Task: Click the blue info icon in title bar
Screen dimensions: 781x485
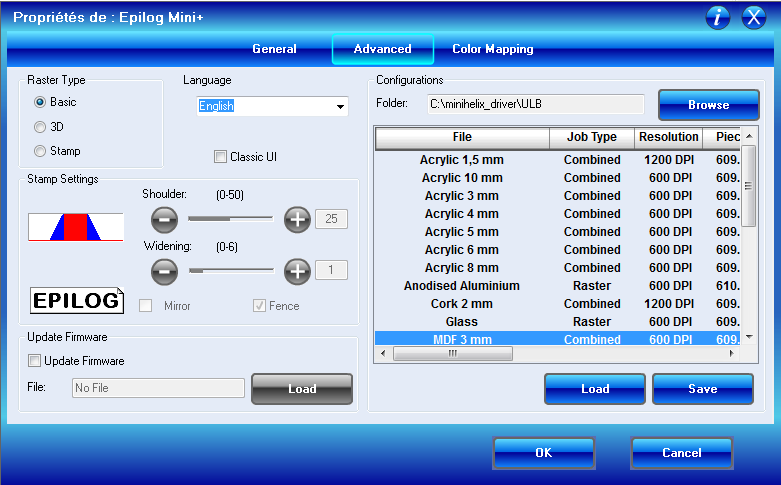Action: click(x=718, y=18)
